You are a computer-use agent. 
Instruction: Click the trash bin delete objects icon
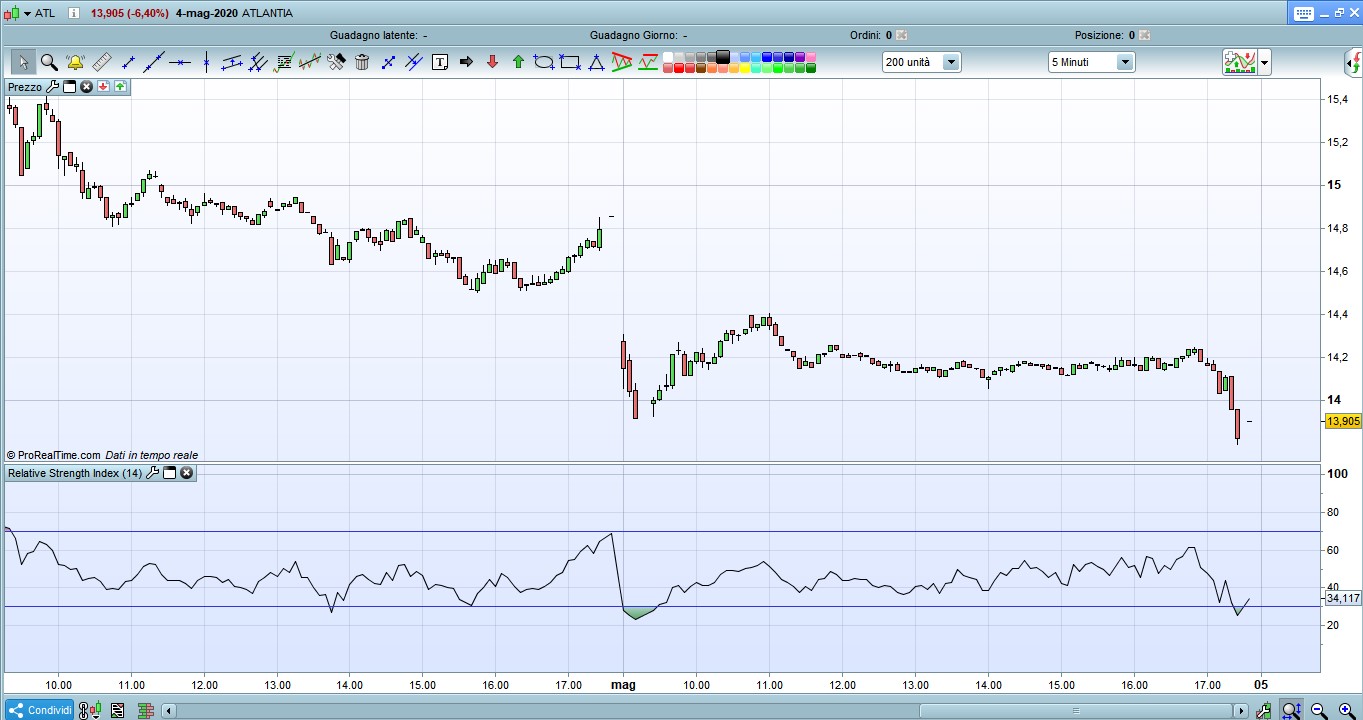click(x=362, y=62)
